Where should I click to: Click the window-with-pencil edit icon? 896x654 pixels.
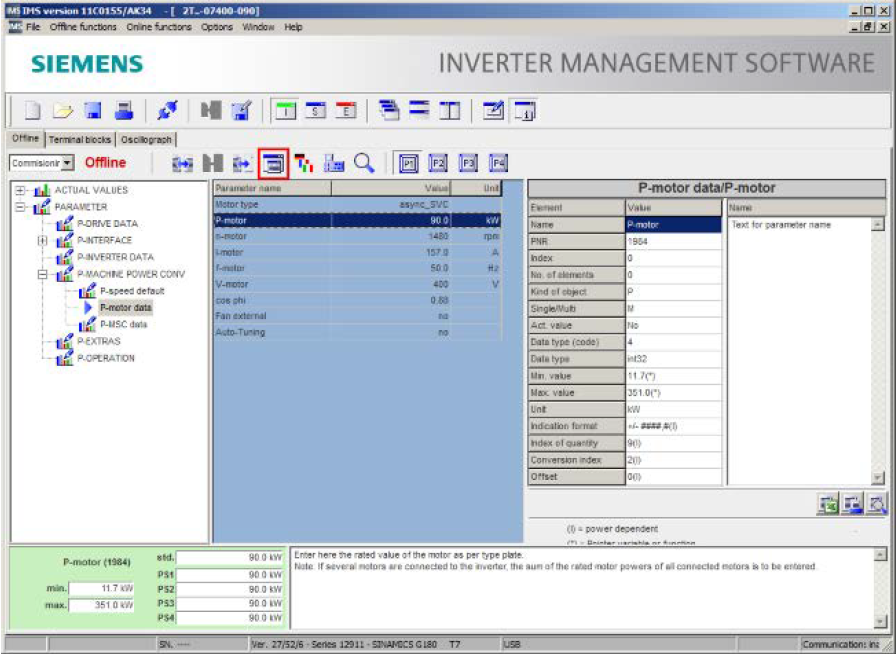tap(494, 110)
